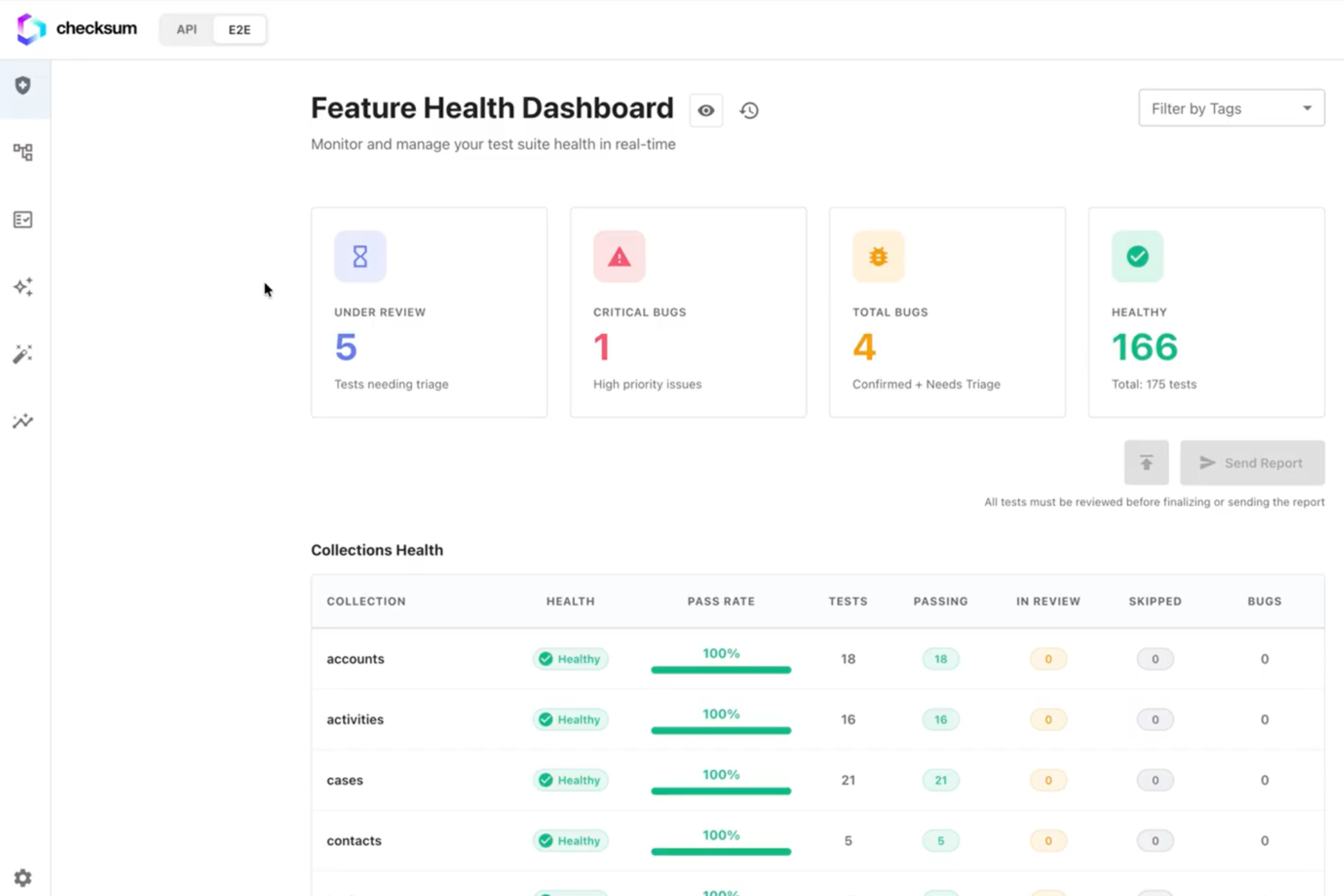Viewport: 1344px width, 896px height.
Task: Click the trends chart icon in sidebar
Action: coord(23,420)
